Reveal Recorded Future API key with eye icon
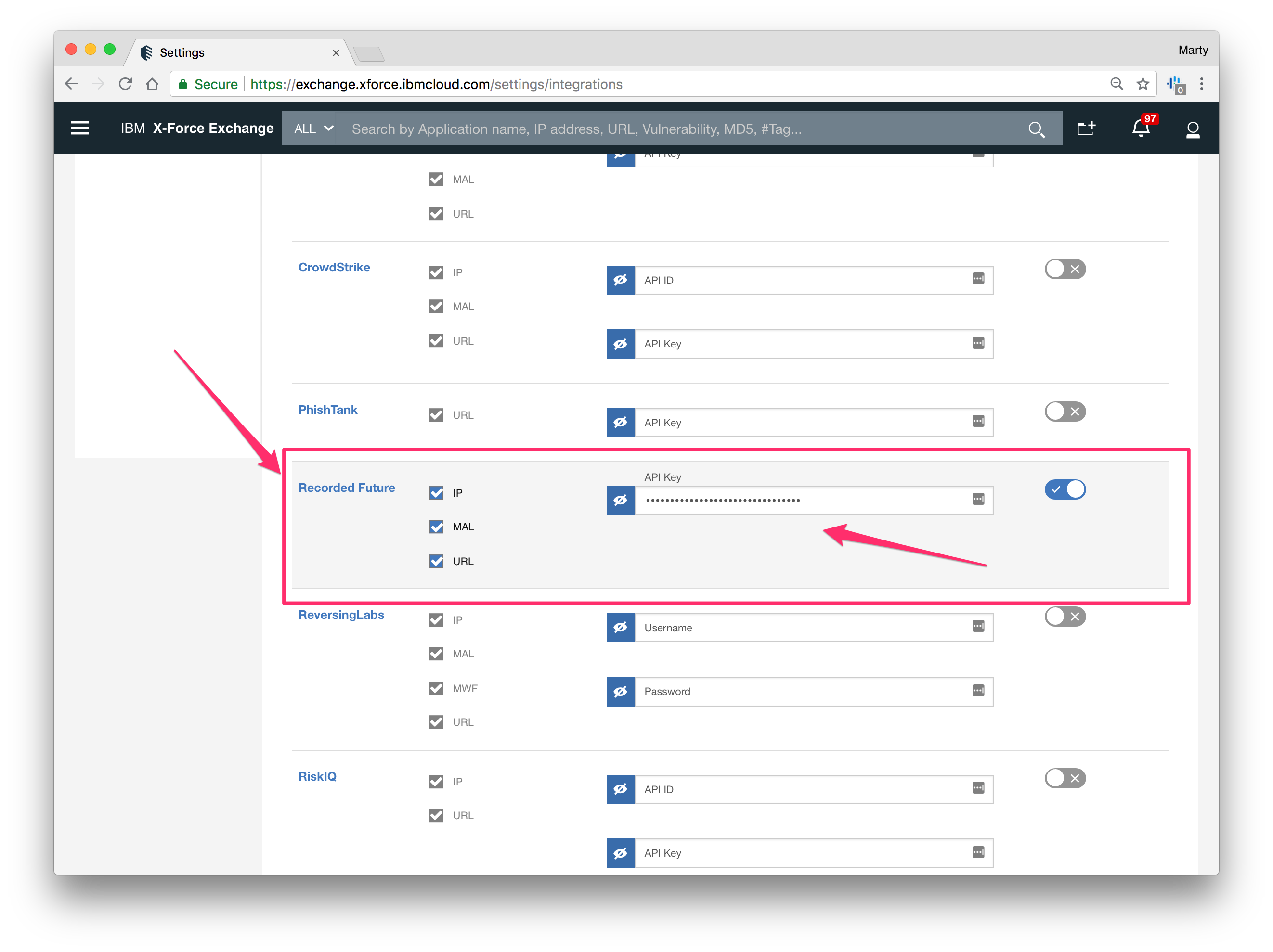The width and height of the screenshot is (1273, 952). coord(621,500)
